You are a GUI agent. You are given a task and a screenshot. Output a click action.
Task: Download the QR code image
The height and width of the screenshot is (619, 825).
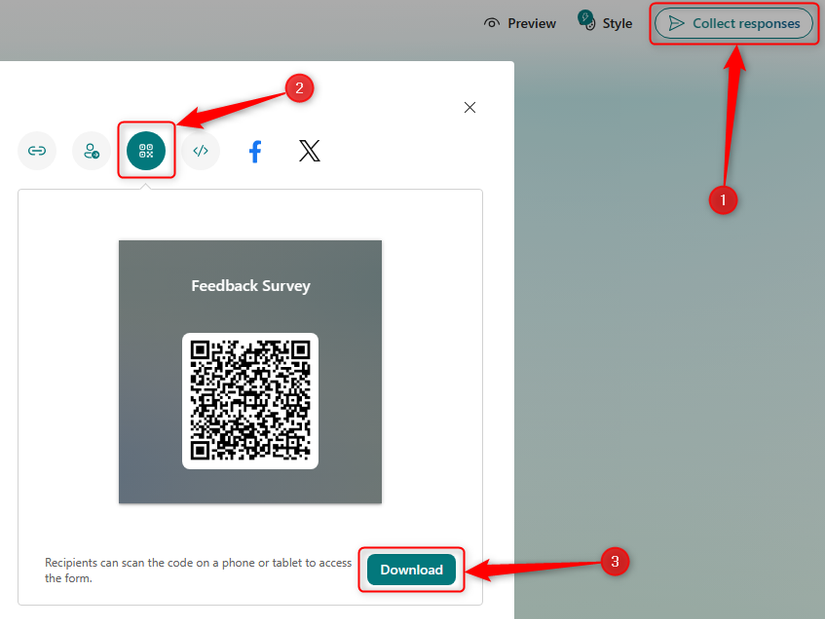[411, 570]
